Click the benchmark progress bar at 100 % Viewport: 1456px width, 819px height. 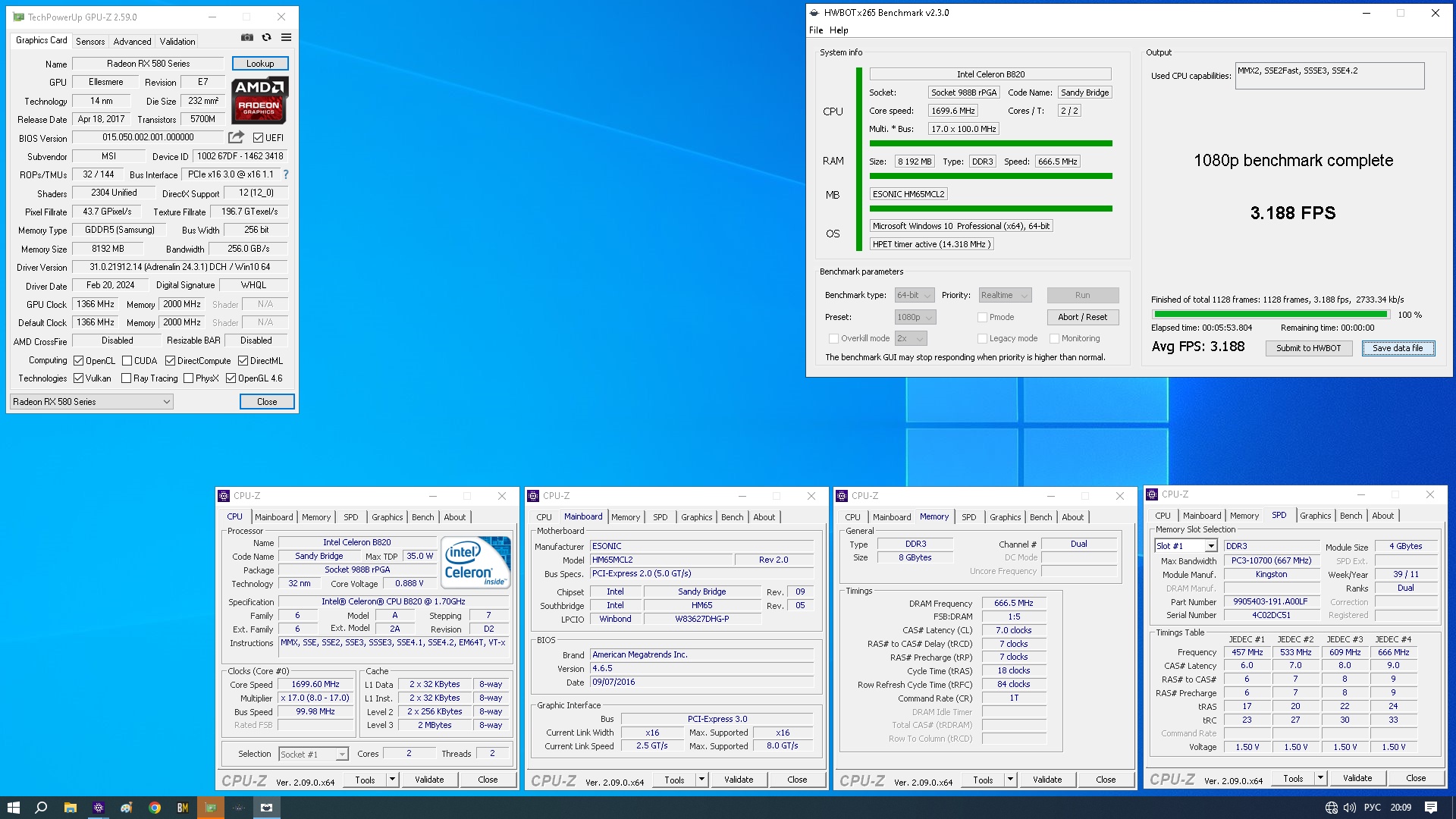1270,314
